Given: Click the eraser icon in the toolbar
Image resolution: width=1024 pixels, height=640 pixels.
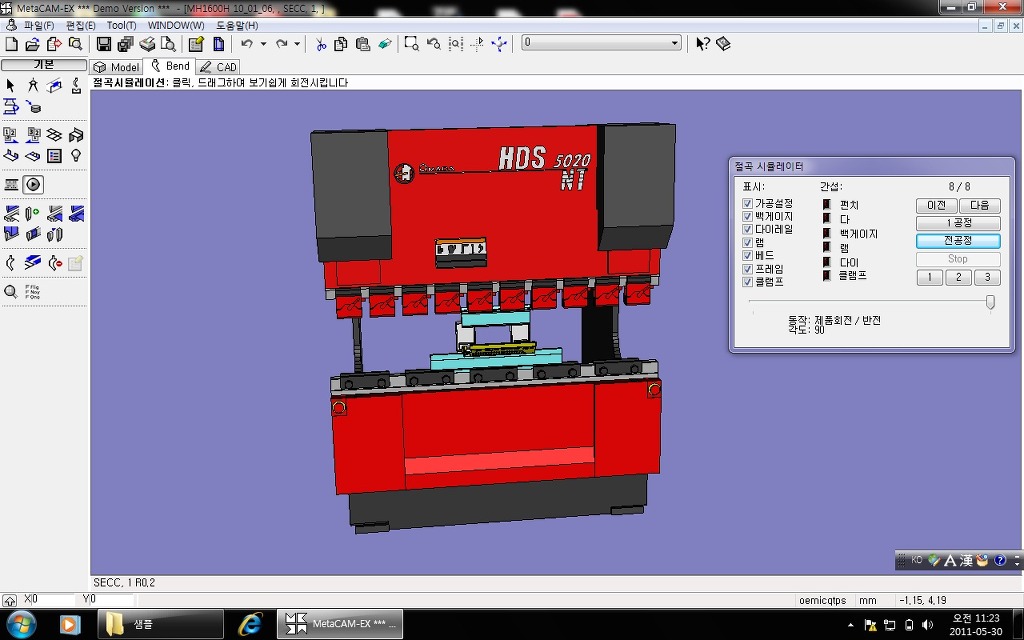Looking at the screenshot, I should click(x=385, y=44).
